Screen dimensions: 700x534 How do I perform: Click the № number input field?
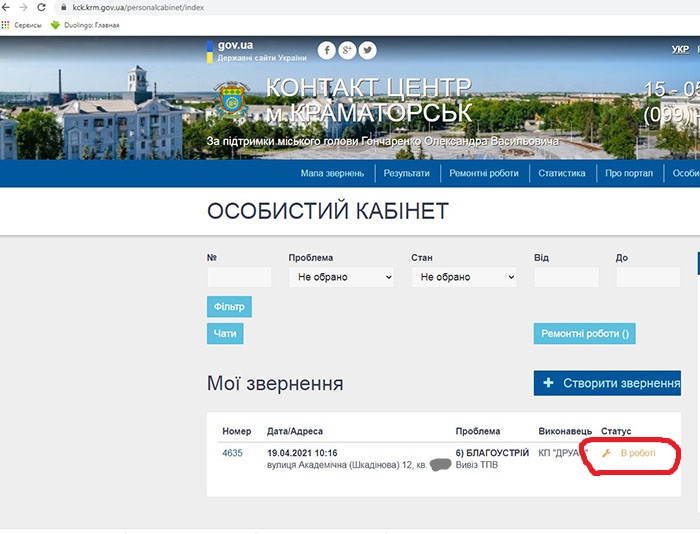(x=239, y=277)
